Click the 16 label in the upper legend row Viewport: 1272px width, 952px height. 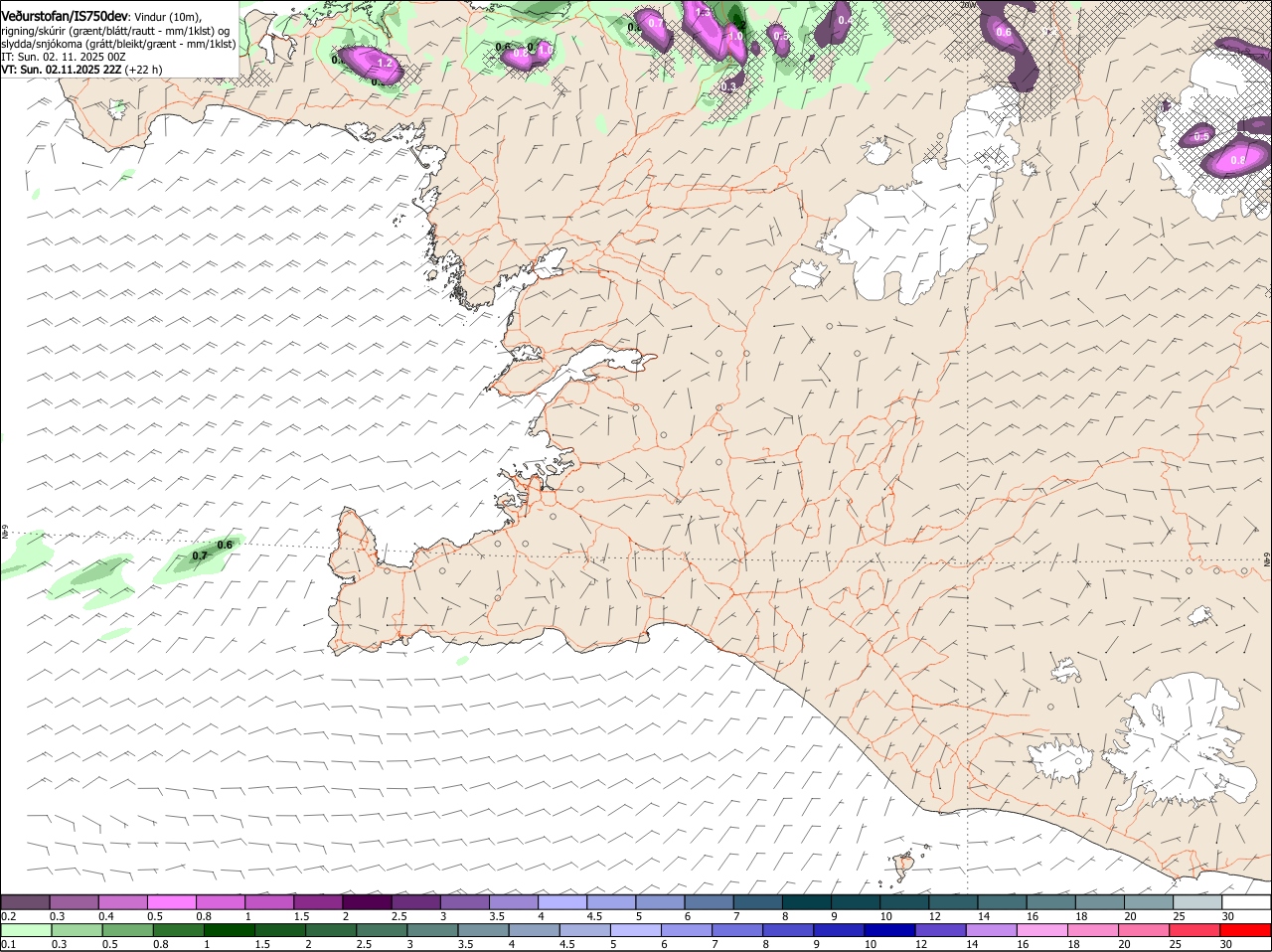pos(1033,916)
